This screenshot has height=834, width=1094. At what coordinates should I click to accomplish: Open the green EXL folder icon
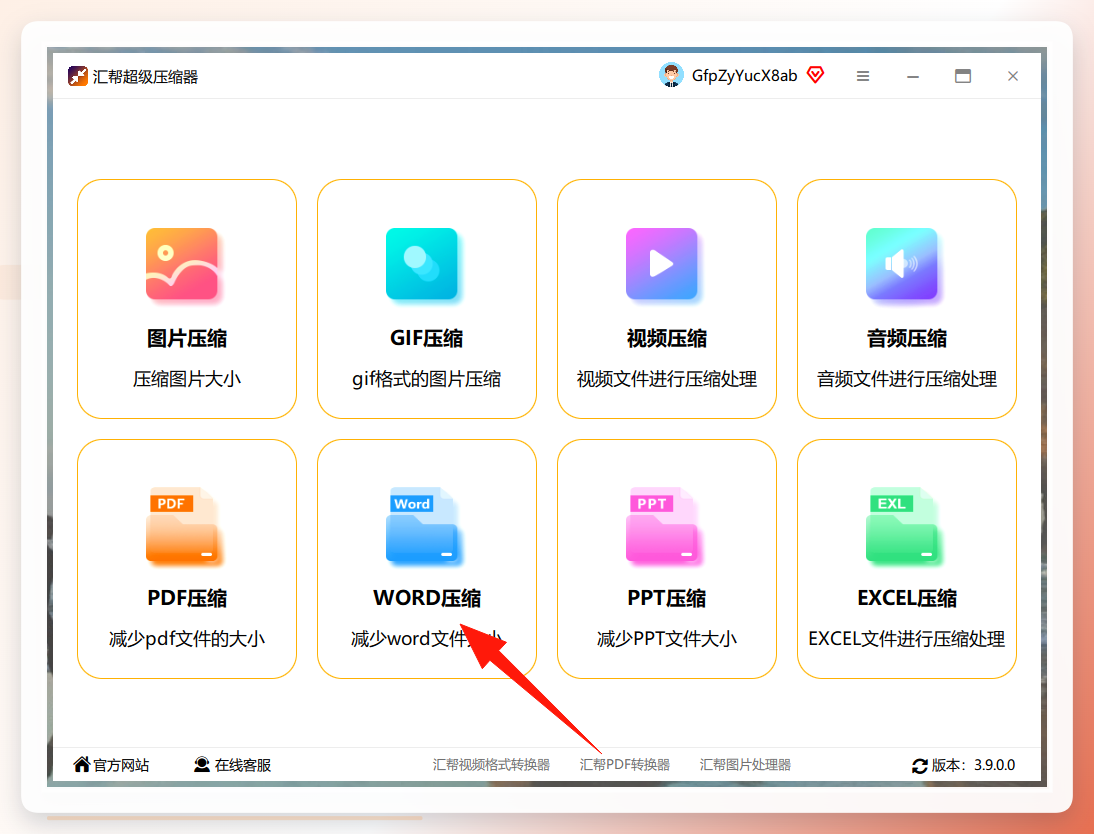(901, 525)
